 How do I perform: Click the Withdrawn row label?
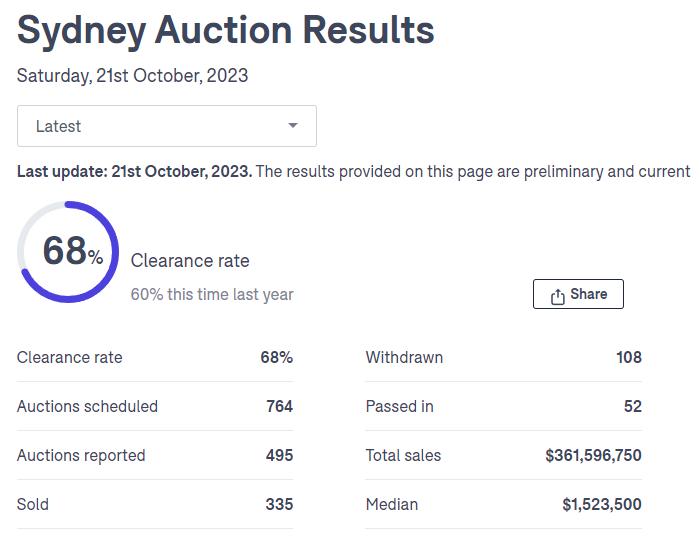pyautogui.click(x=404, y=357)
